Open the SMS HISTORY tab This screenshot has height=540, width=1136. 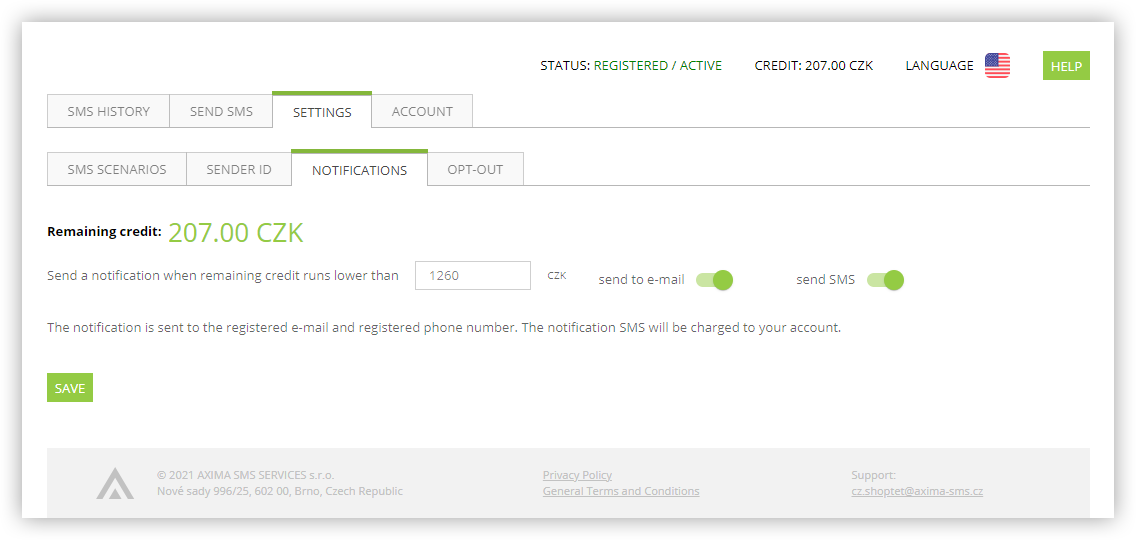click(109, 112)
